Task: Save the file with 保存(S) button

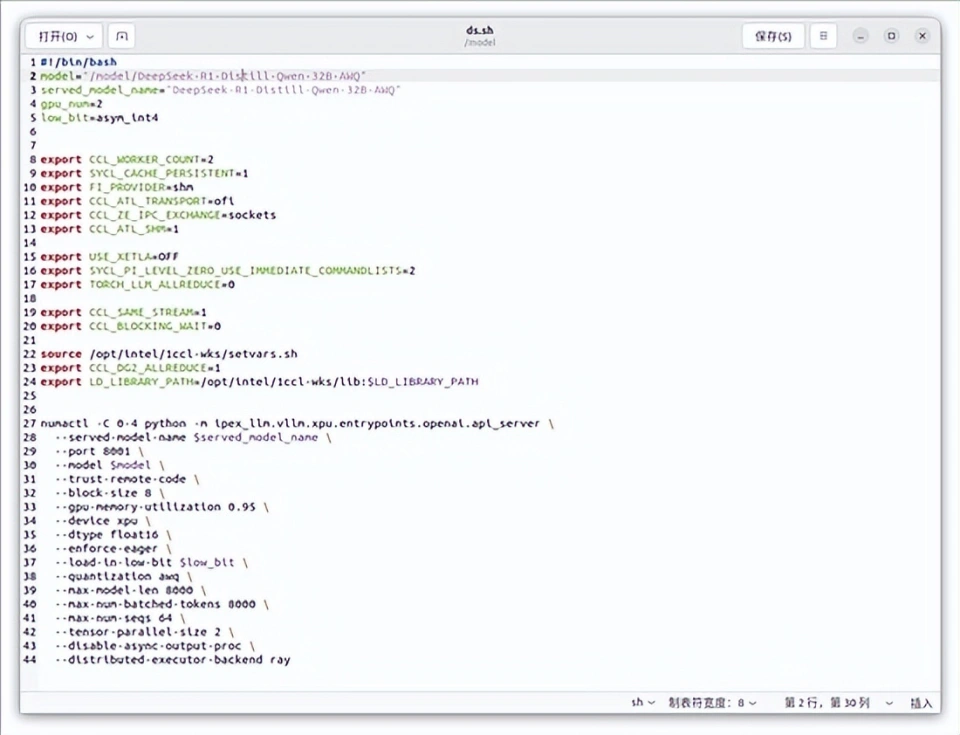Action: click(x=773, y=37)
